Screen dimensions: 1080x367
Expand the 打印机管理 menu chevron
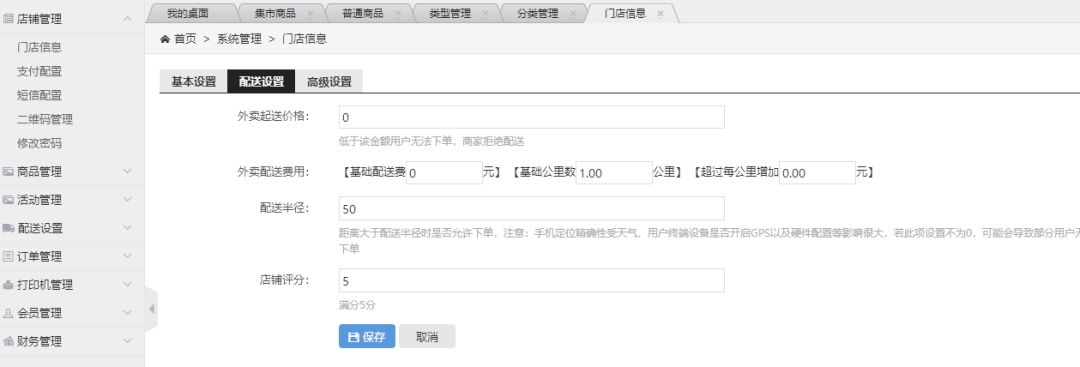pyautogui.click(x=127, y=284)
